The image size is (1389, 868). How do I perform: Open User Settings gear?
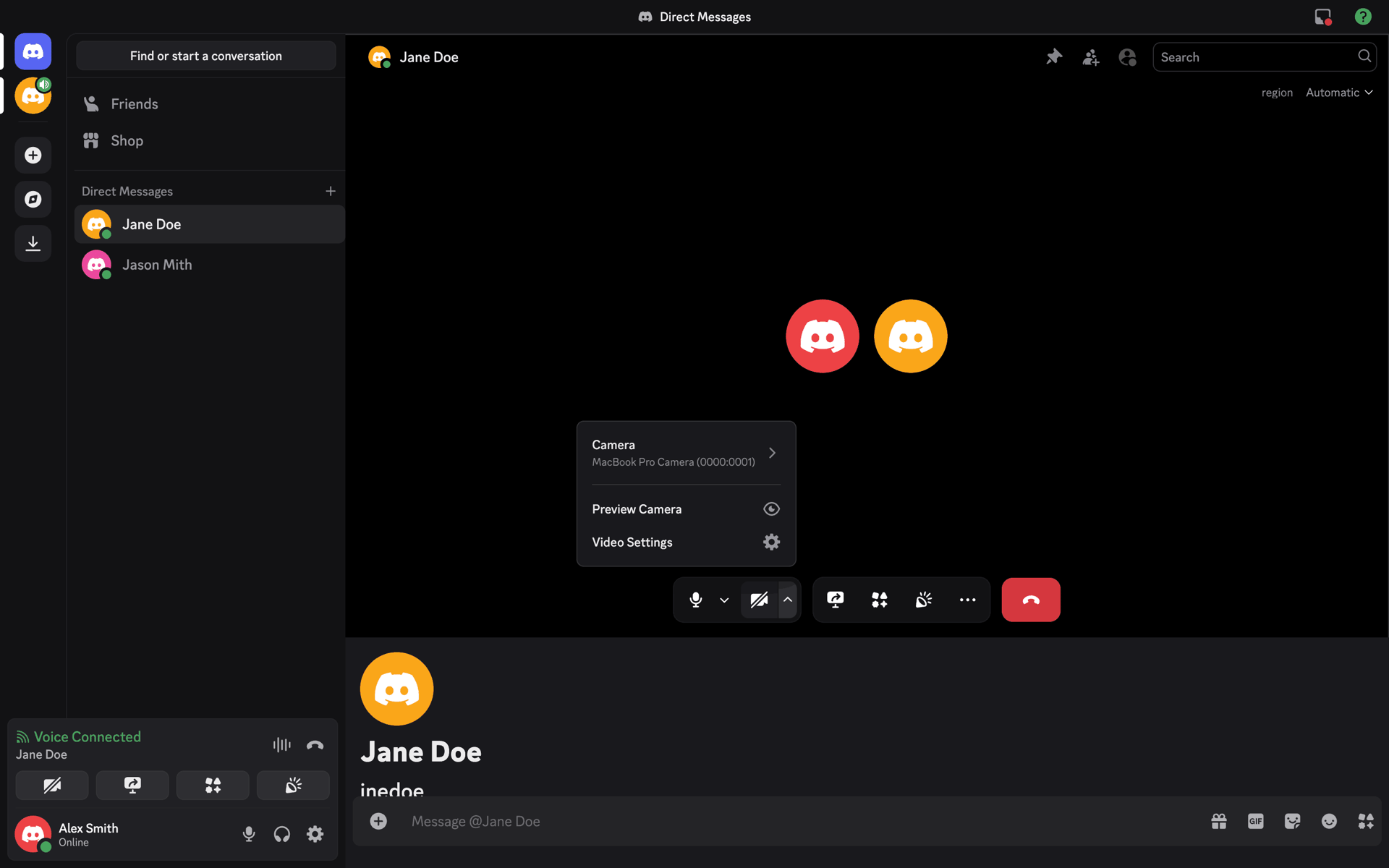[315, 834]
